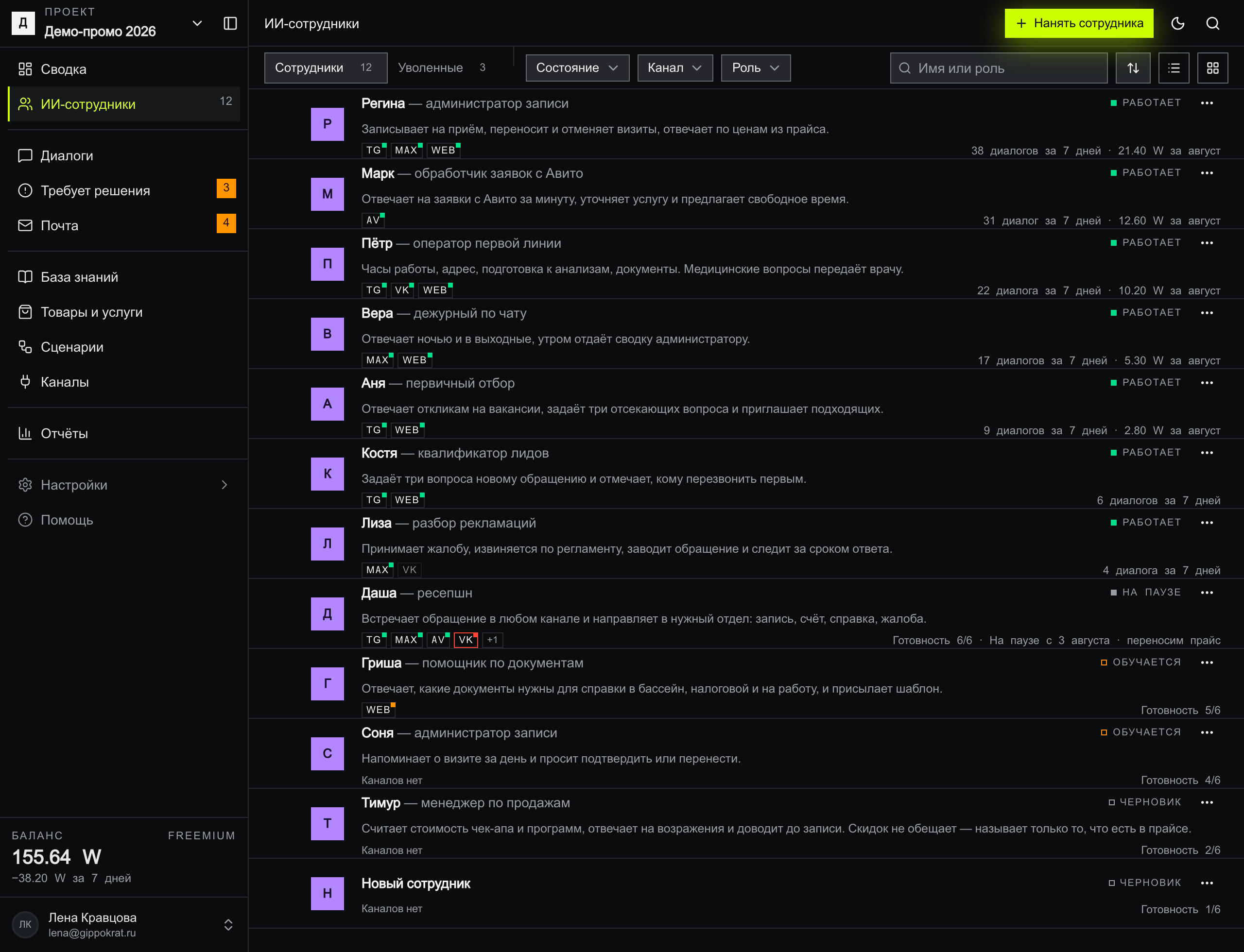This screenshot has height=952, width=1244.
Task: Expand the project switcher chevron
Action: [197, 23]
